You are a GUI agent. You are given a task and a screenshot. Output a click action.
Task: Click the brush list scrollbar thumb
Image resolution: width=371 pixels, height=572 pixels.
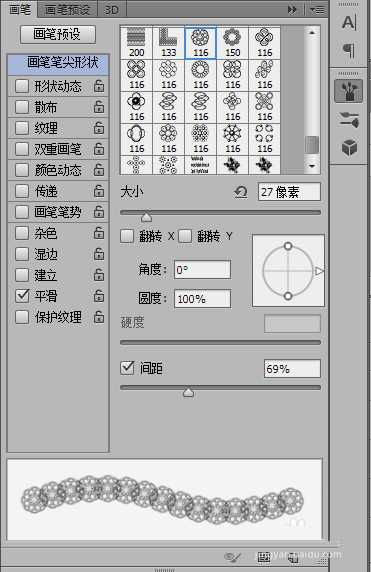[x=312, y=144]
